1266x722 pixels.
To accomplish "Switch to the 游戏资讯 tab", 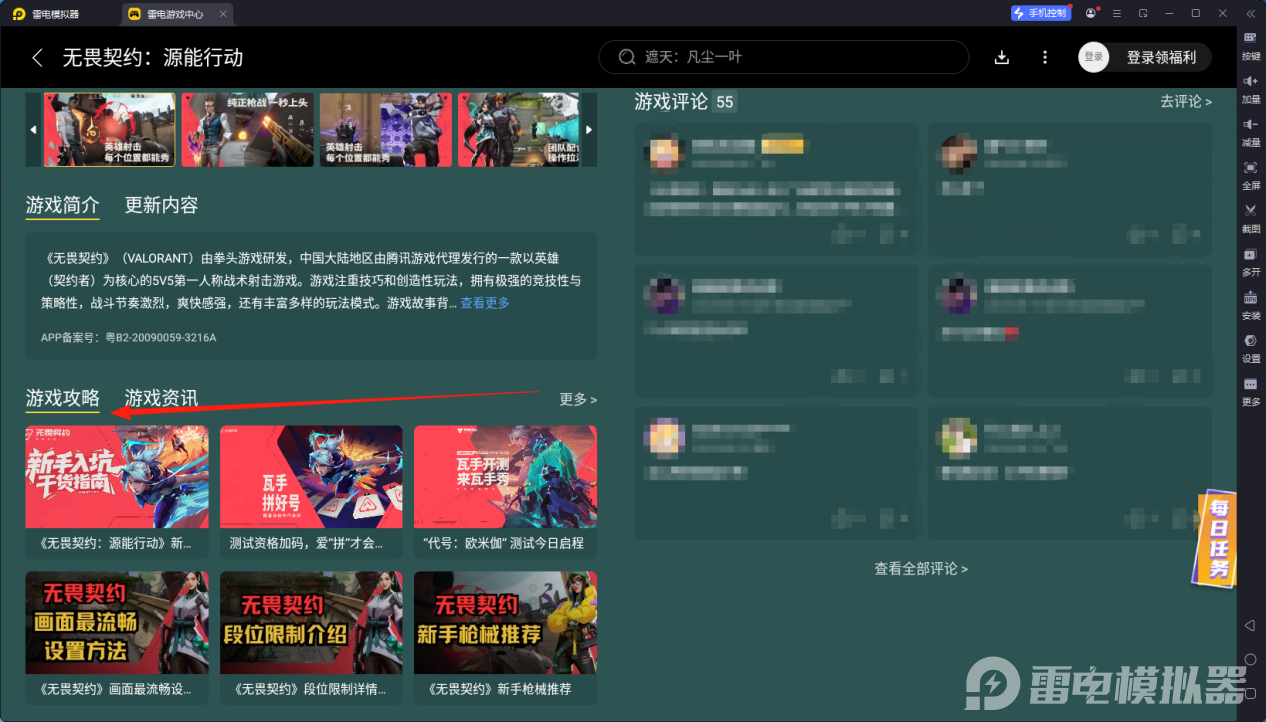I will click(161, 398).
